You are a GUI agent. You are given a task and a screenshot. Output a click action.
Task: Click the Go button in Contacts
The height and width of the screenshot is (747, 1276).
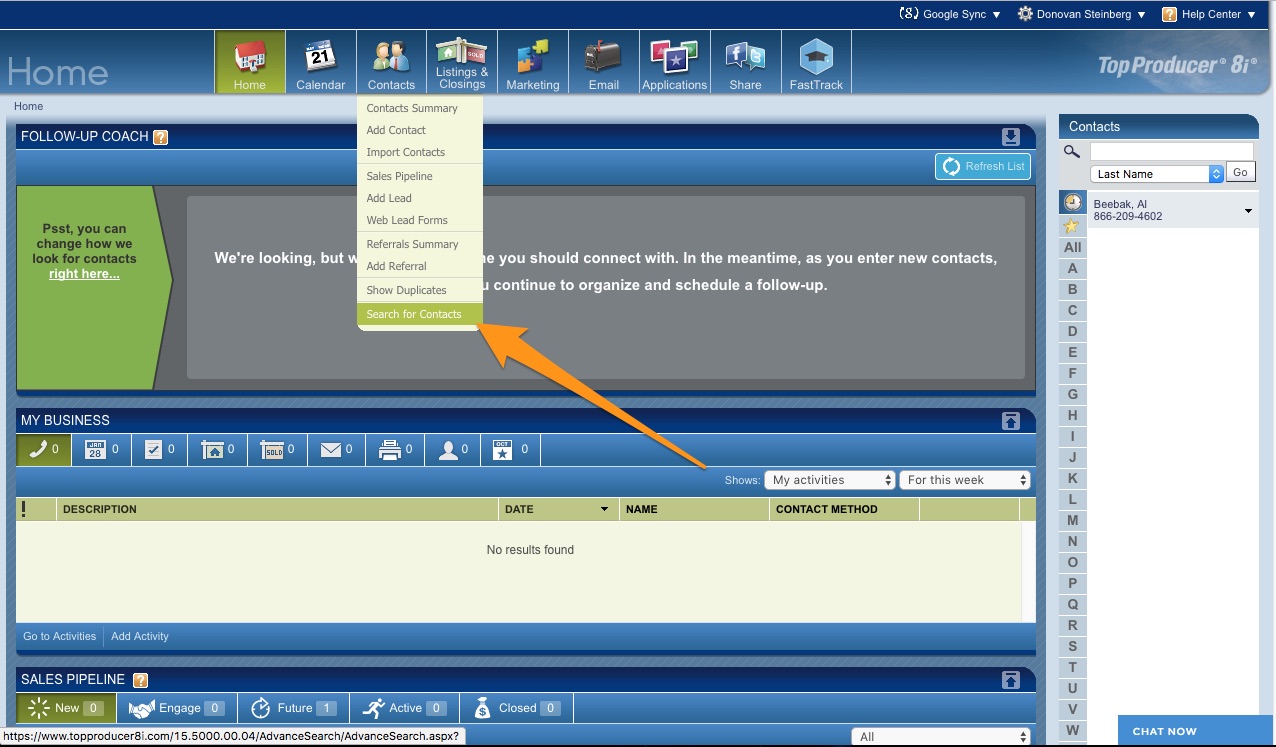(1240, 173)
